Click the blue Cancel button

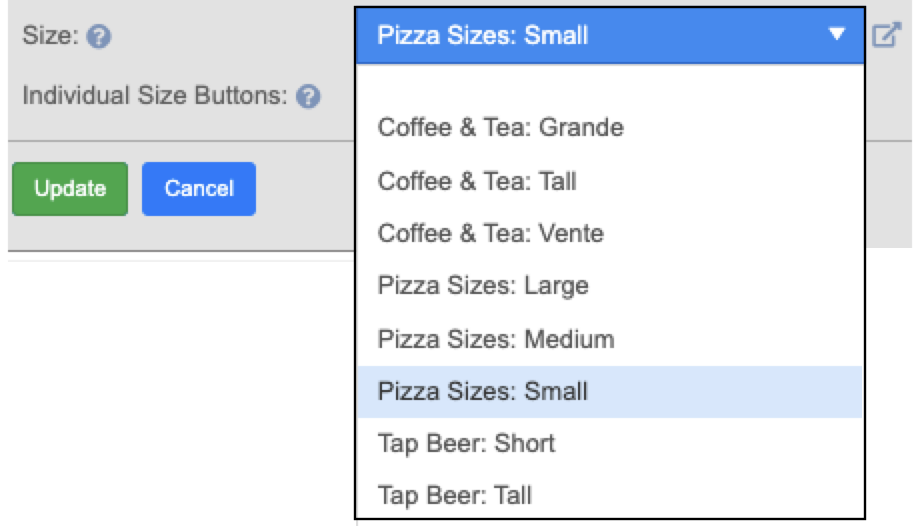coord(198,189)
